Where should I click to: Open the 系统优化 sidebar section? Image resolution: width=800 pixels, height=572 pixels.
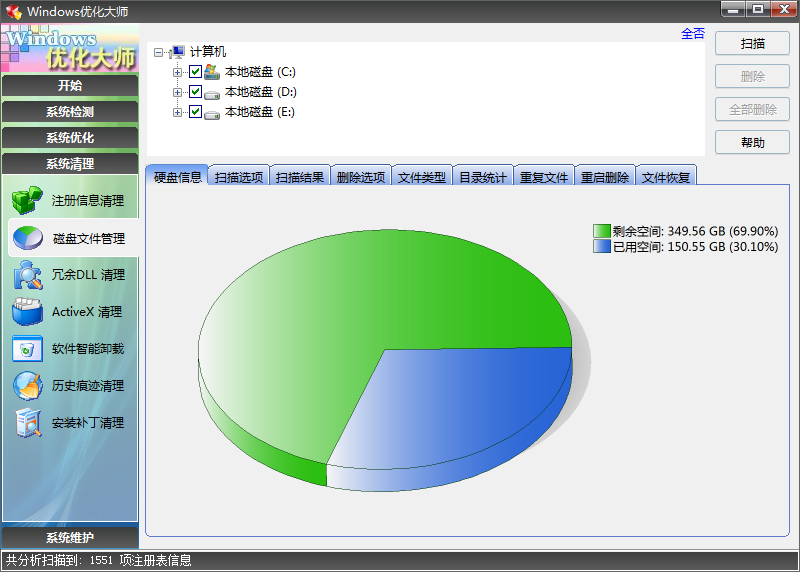click(70, 137)
